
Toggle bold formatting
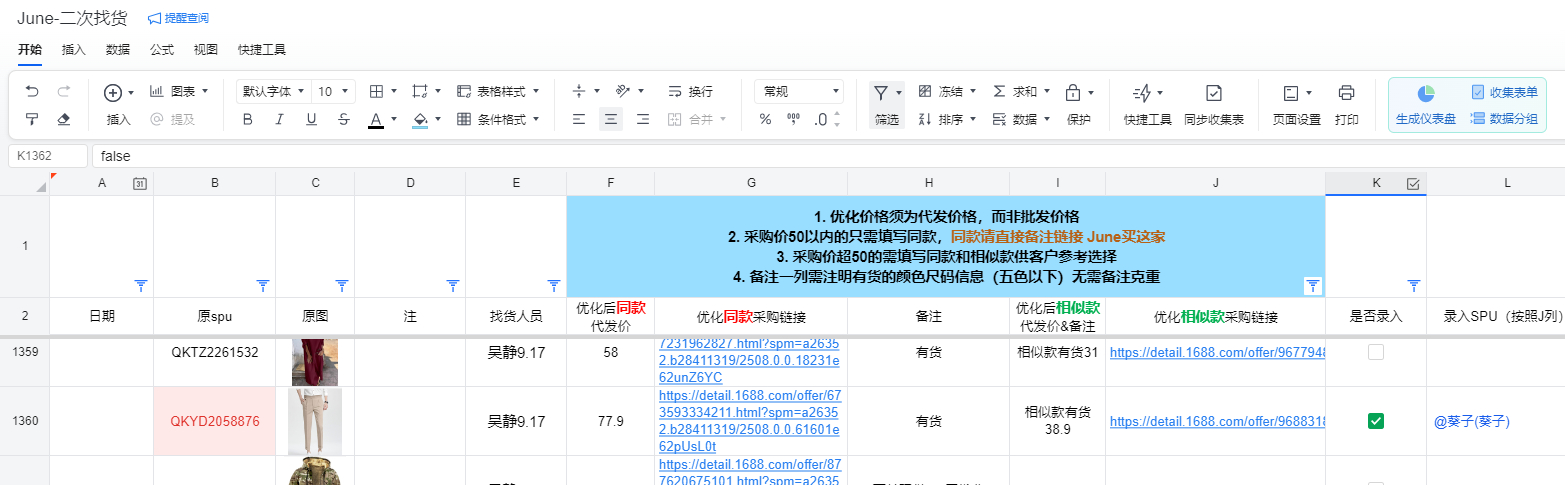tap(248, 120)
